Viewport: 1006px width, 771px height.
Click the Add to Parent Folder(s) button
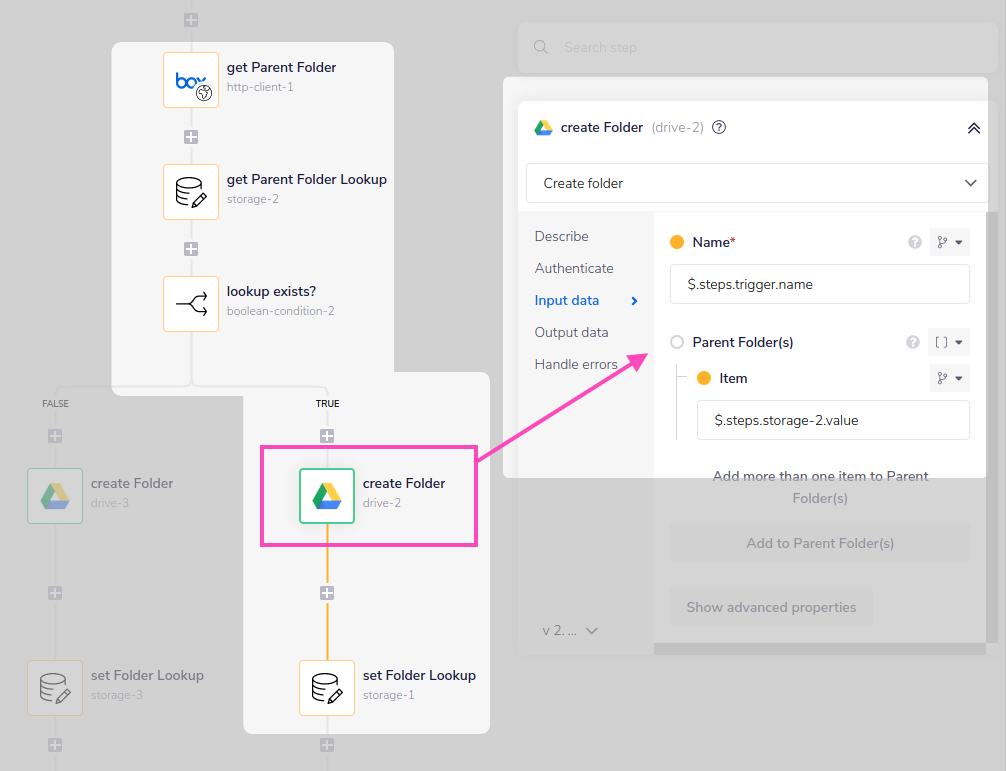pyautogui.click(x=819, y=542)
